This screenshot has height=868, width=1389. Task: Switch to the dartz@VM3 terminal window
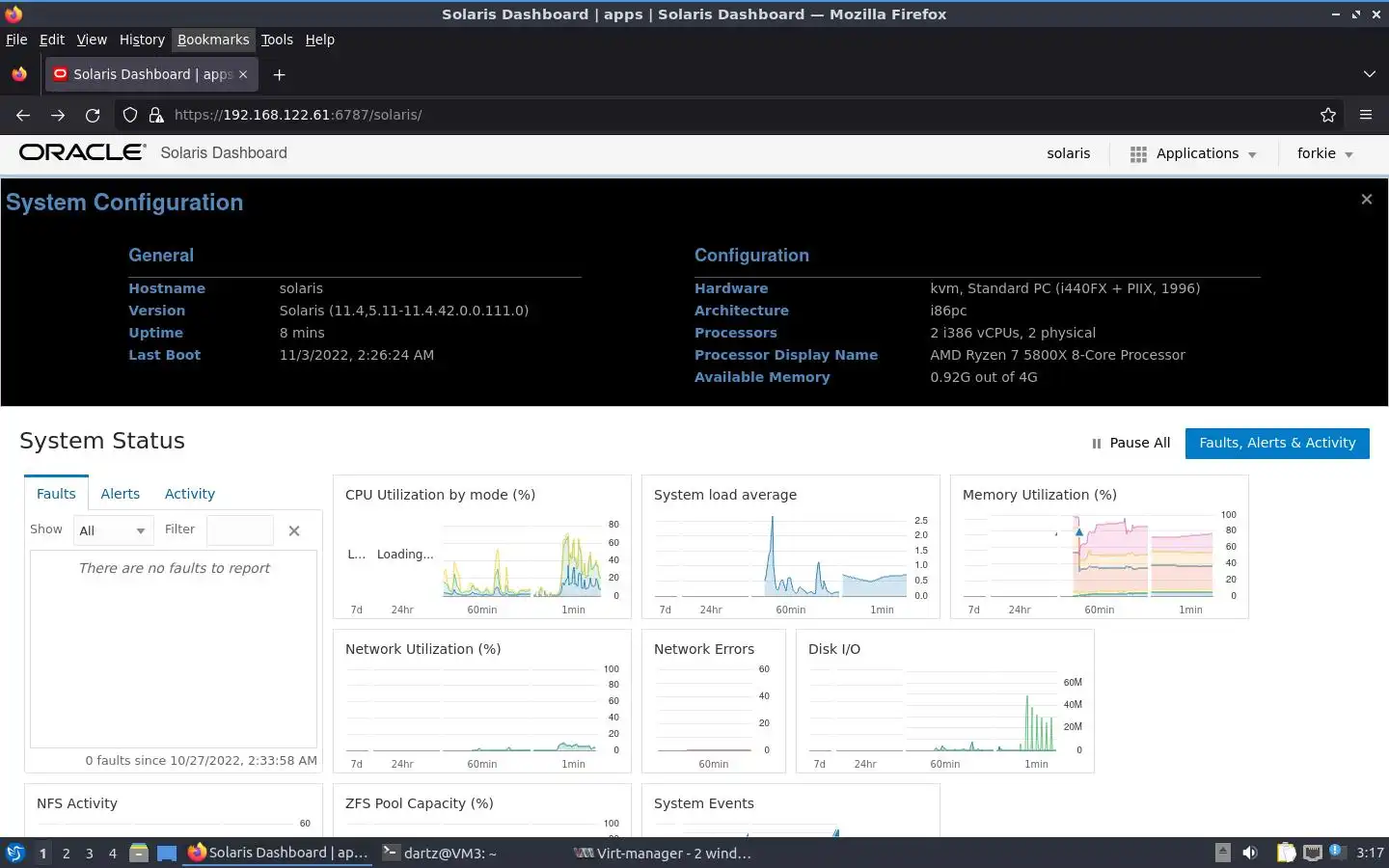(x=440, y=853)
